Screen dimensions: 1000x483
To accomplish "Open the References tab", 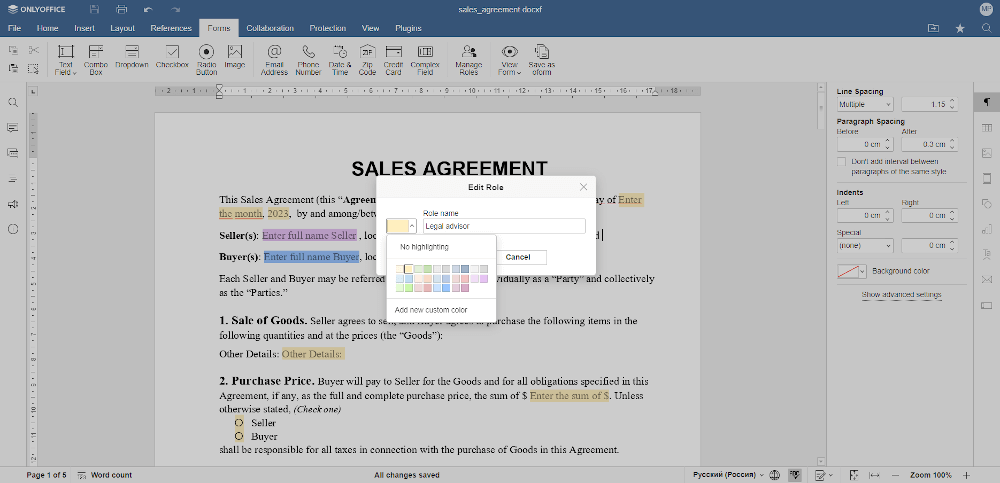I will coord(171,29).
